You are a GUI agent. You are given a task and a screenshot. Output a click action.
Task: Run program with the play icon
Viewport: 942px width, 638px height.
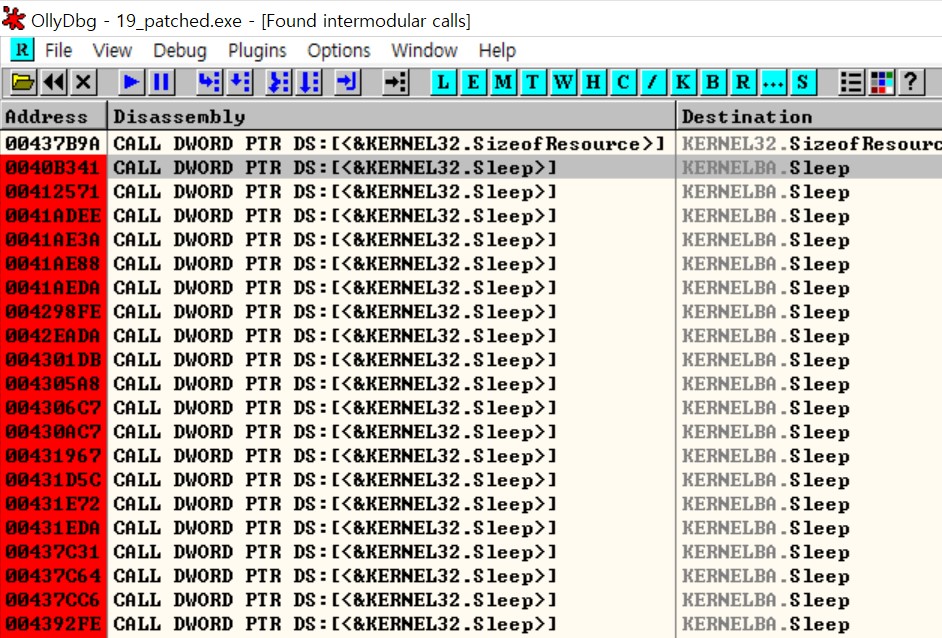click(x=130, y=82)
